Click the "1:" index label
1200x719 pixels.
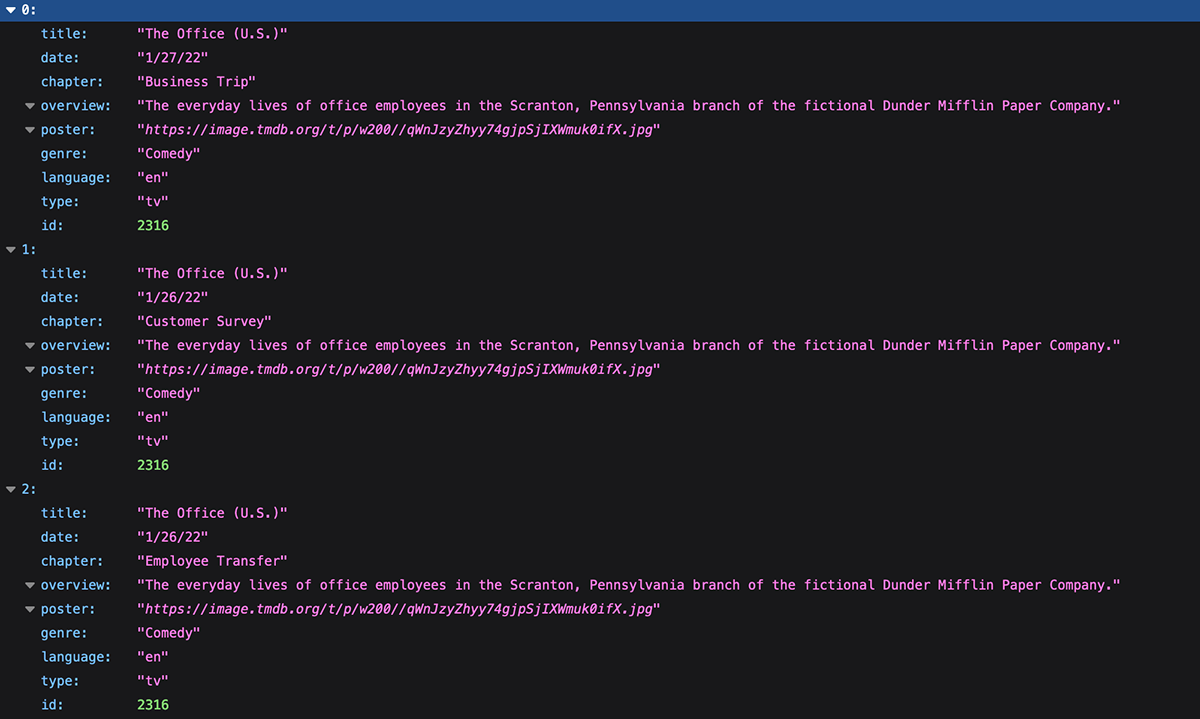coord(29,250)
